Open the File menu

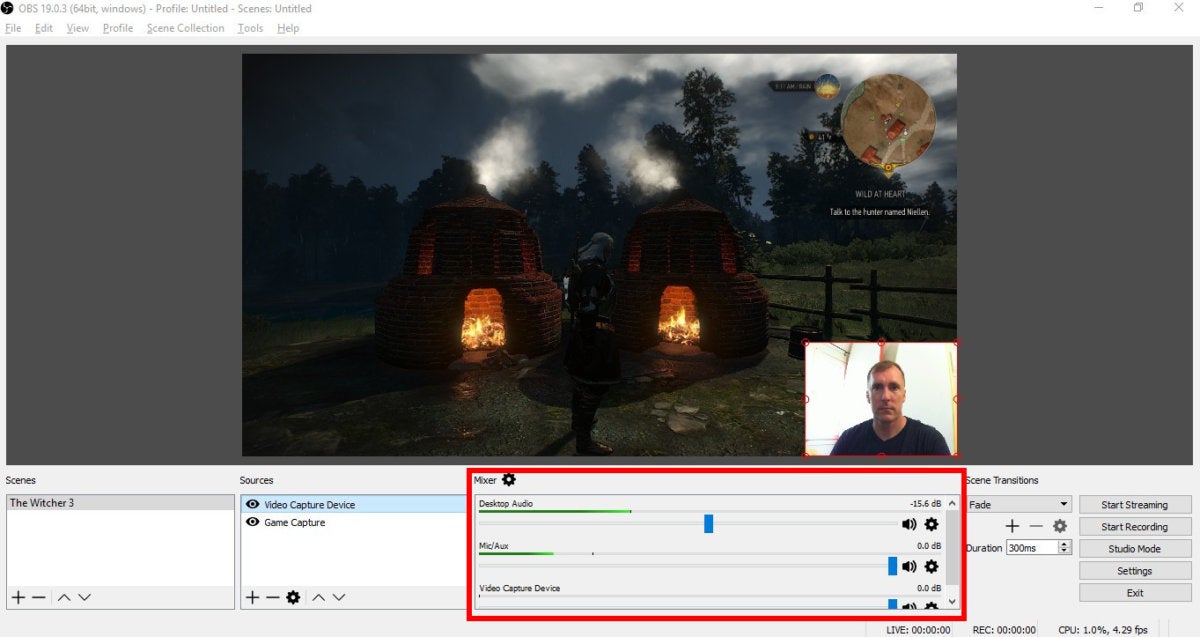pos(13,28)
